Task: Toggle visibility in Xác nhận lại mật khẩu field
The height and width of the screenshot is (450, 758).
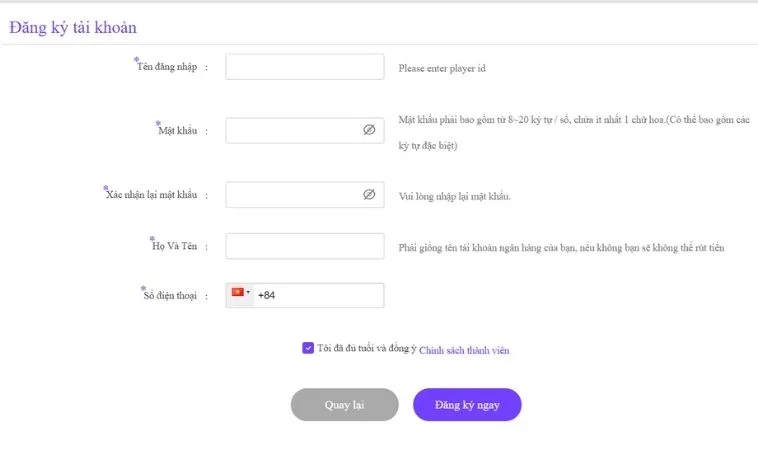Action: point(368,194)
